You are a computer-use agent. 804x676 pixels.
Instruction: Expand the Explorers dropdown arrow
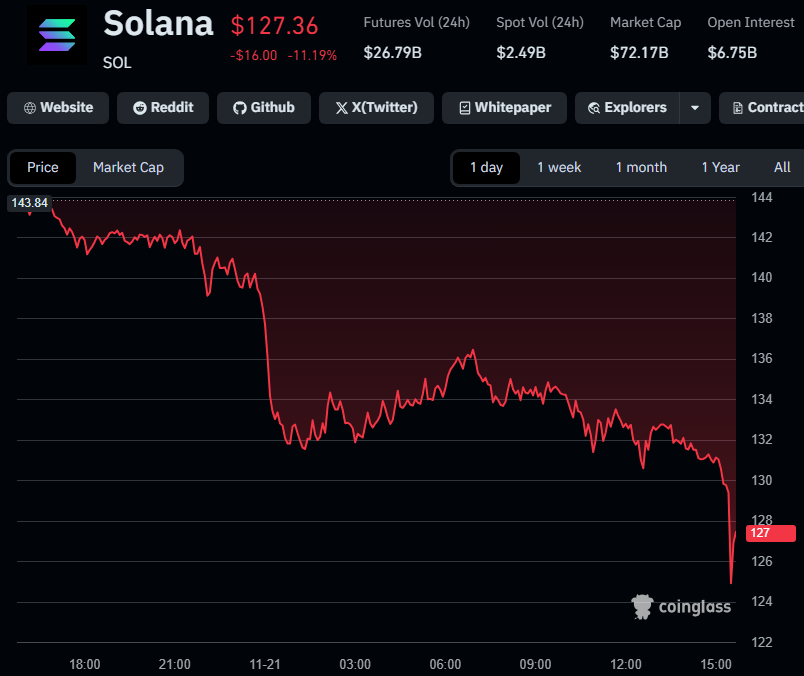coord(695,108)
